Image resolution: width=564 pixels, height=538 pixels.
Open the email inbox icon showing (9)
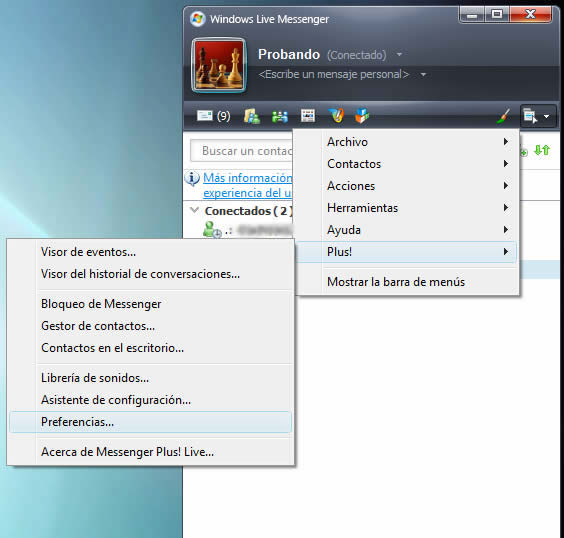point(213,116)
